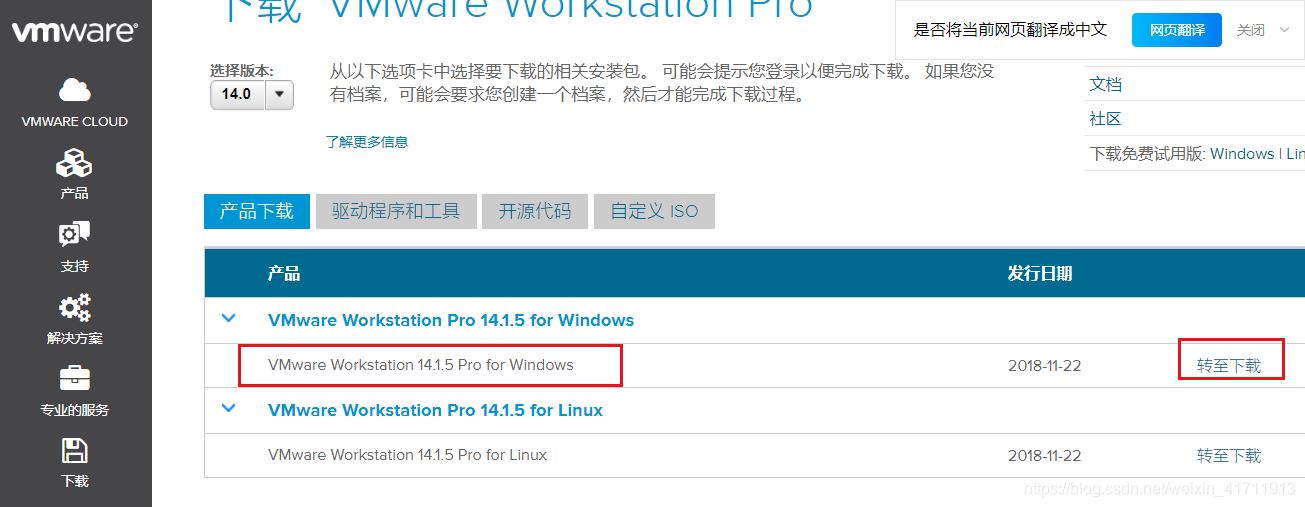Screen dimensions: 1305x507
Task: Open the version 14.0 dropdown
Action: [252, 94]
